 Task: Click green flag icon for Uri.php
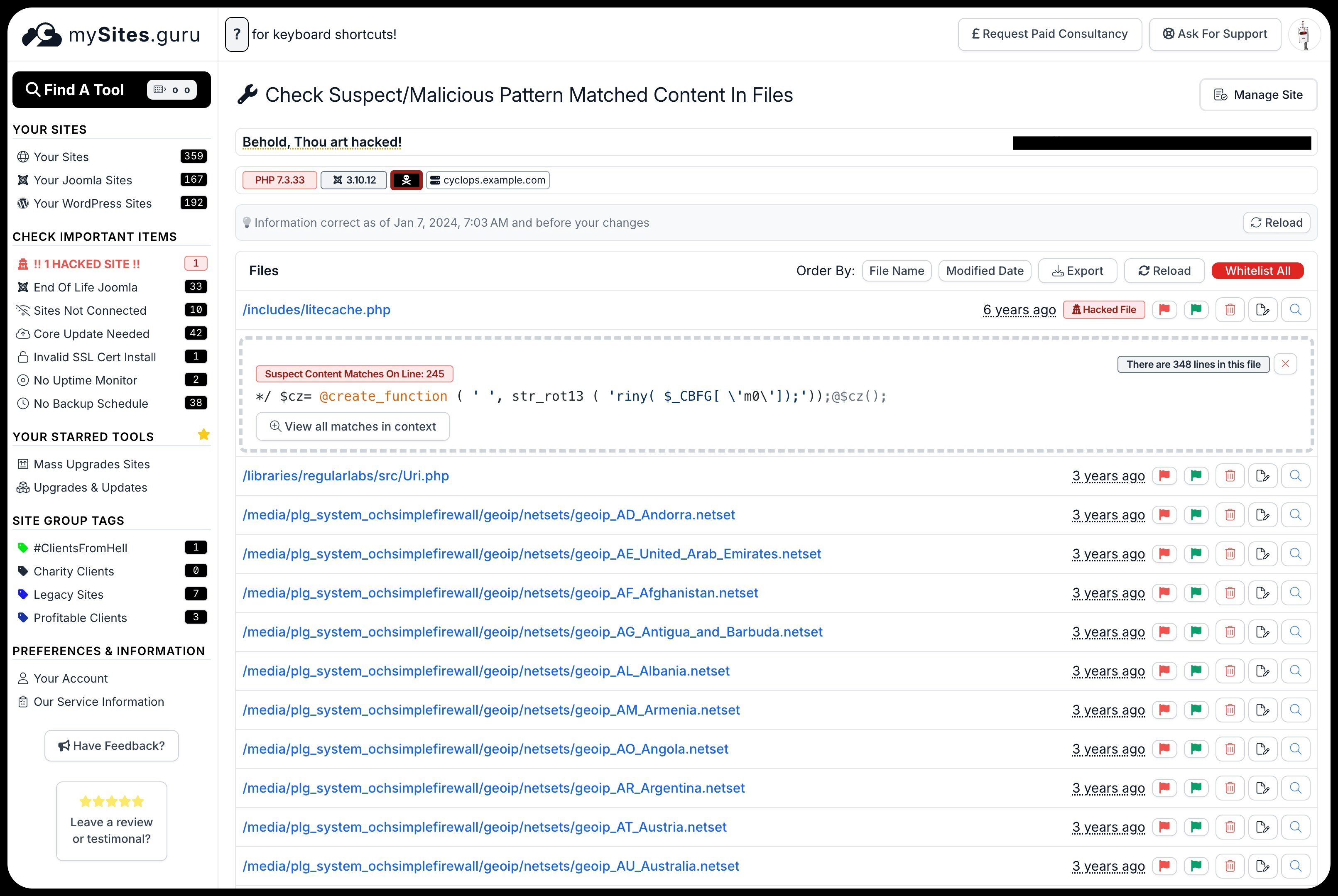(1196, 476)
